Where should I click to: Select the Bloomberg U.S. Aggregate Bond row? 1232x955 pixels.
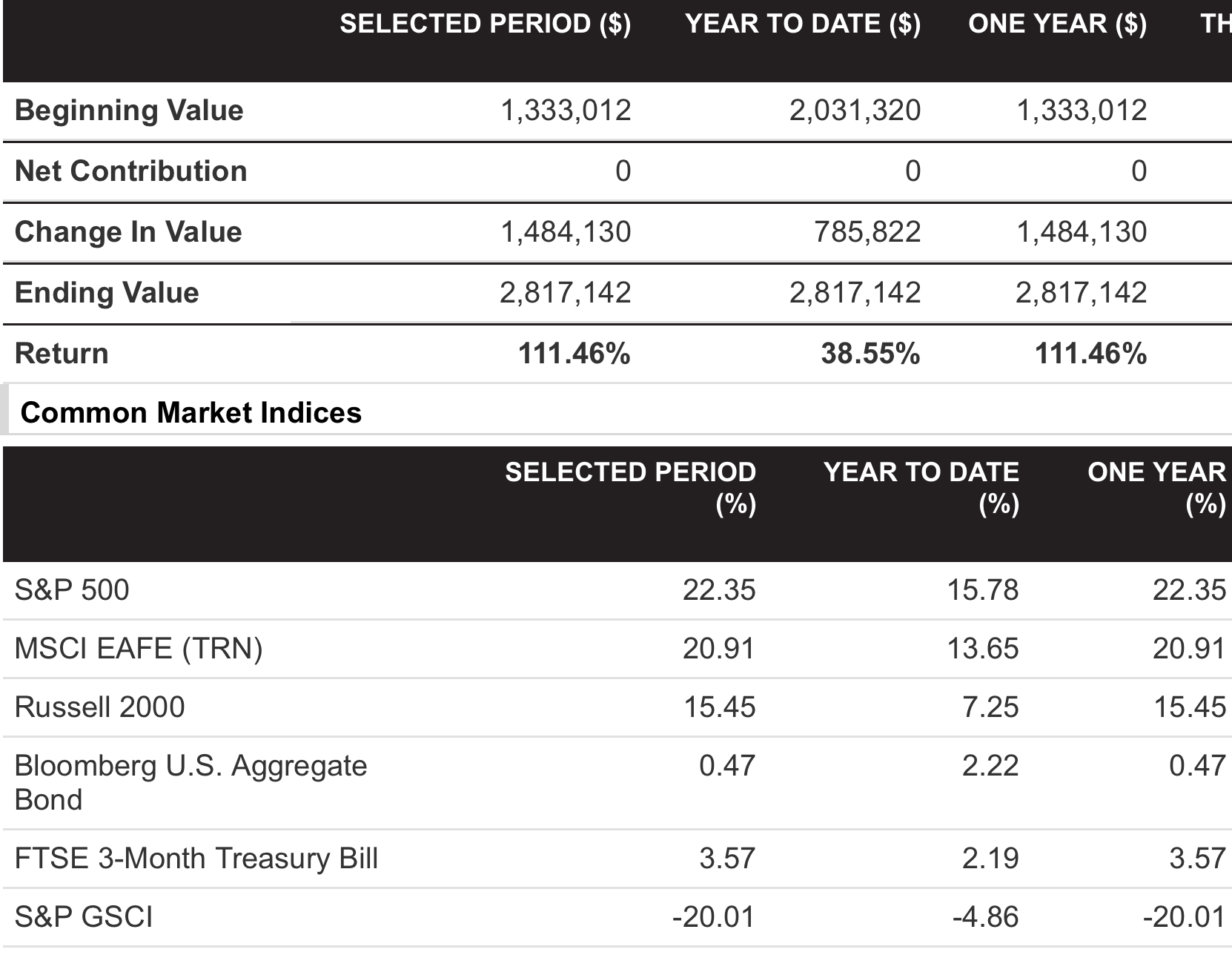coord(616,783)
